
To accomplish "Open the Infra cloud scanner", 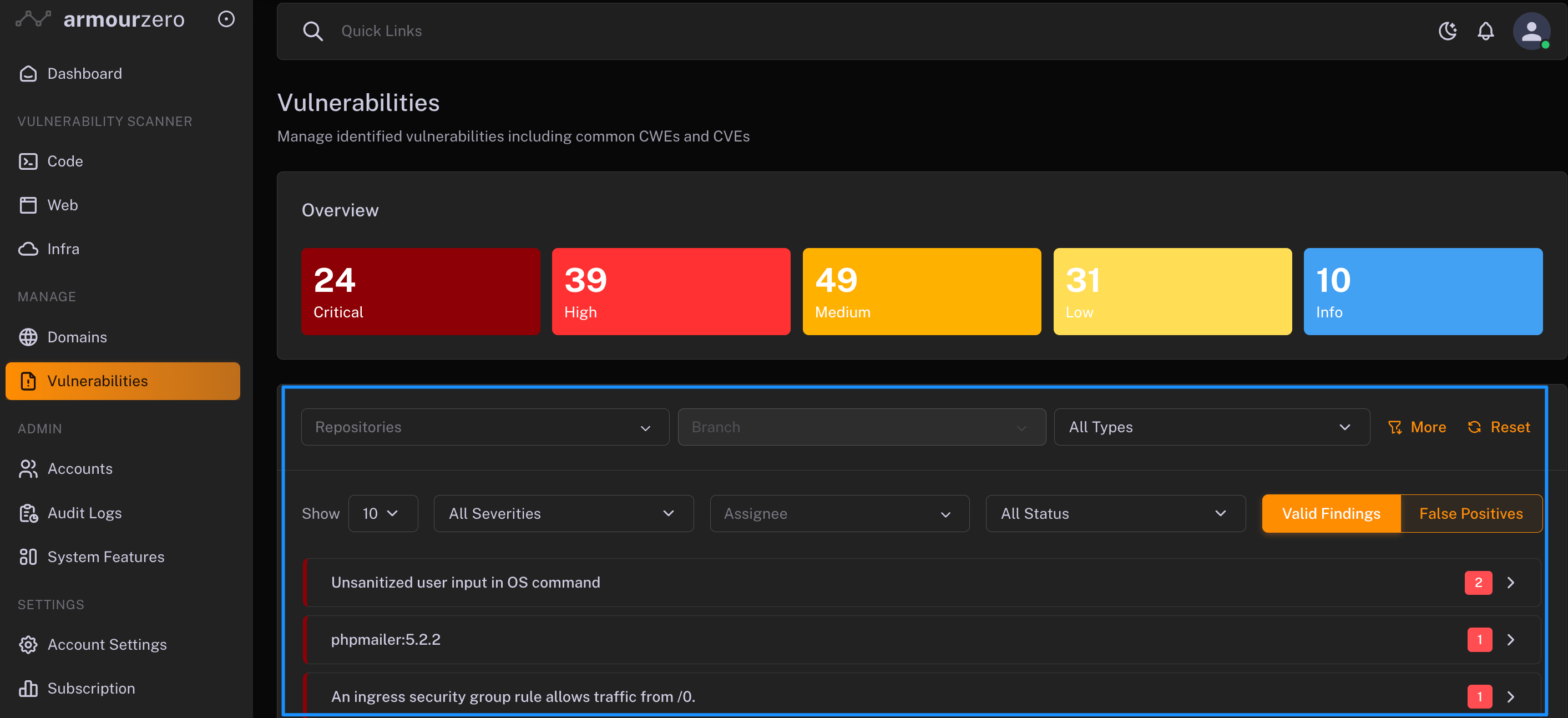I will coord(63,249).
